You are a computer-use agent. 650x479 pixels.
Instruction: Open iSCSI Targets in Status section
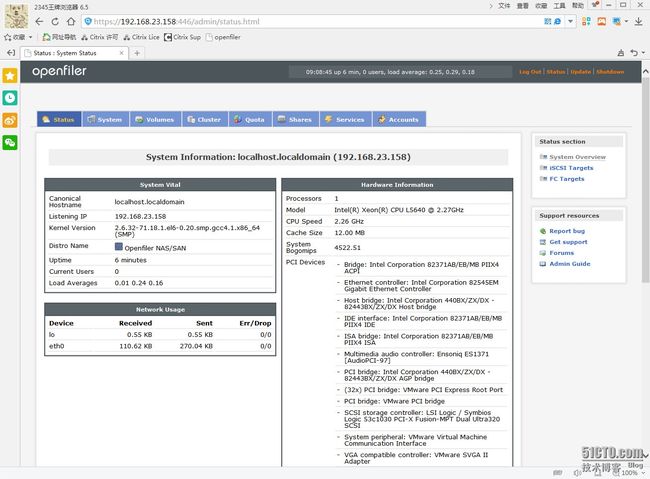(x=571, y=168)
